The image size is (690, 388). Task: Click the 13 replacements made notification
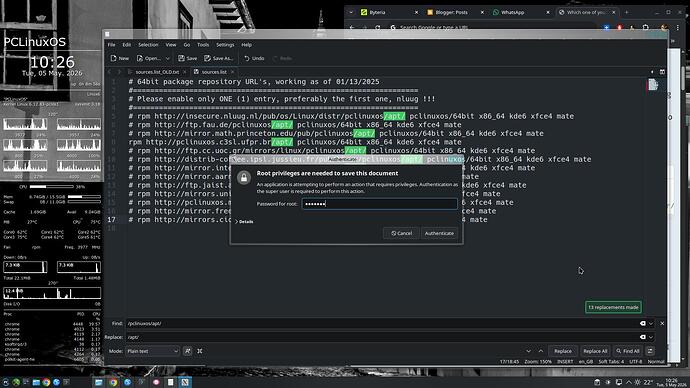click(x=613, y=307)
